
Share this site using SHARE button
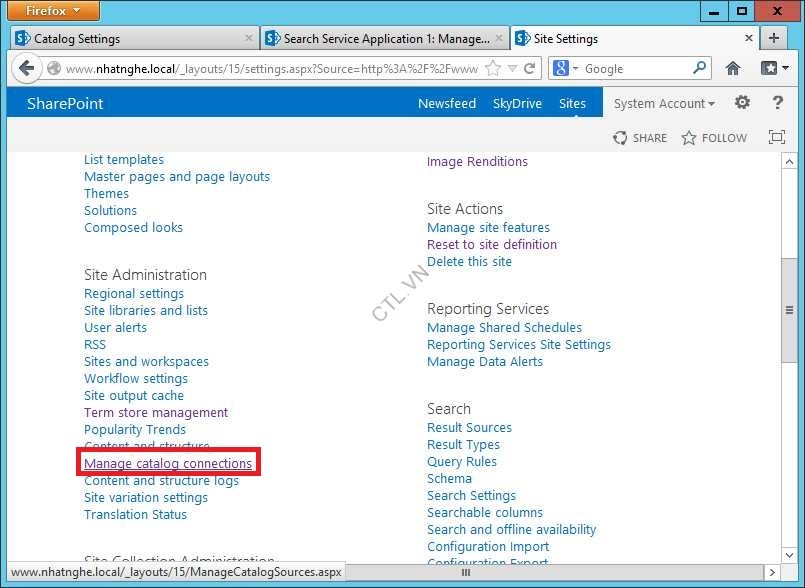640,138
